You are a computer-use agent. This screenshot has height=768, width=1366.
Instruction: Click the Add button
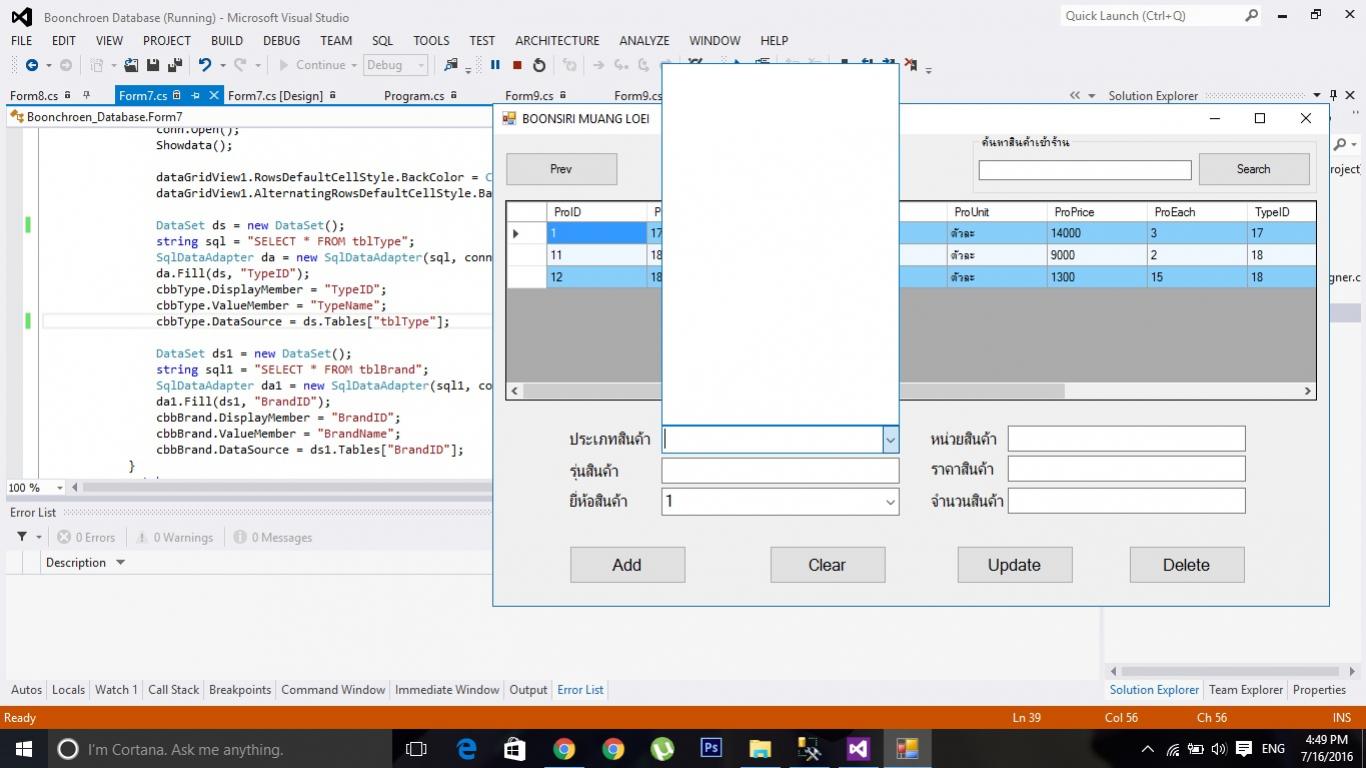pos(627,565)
